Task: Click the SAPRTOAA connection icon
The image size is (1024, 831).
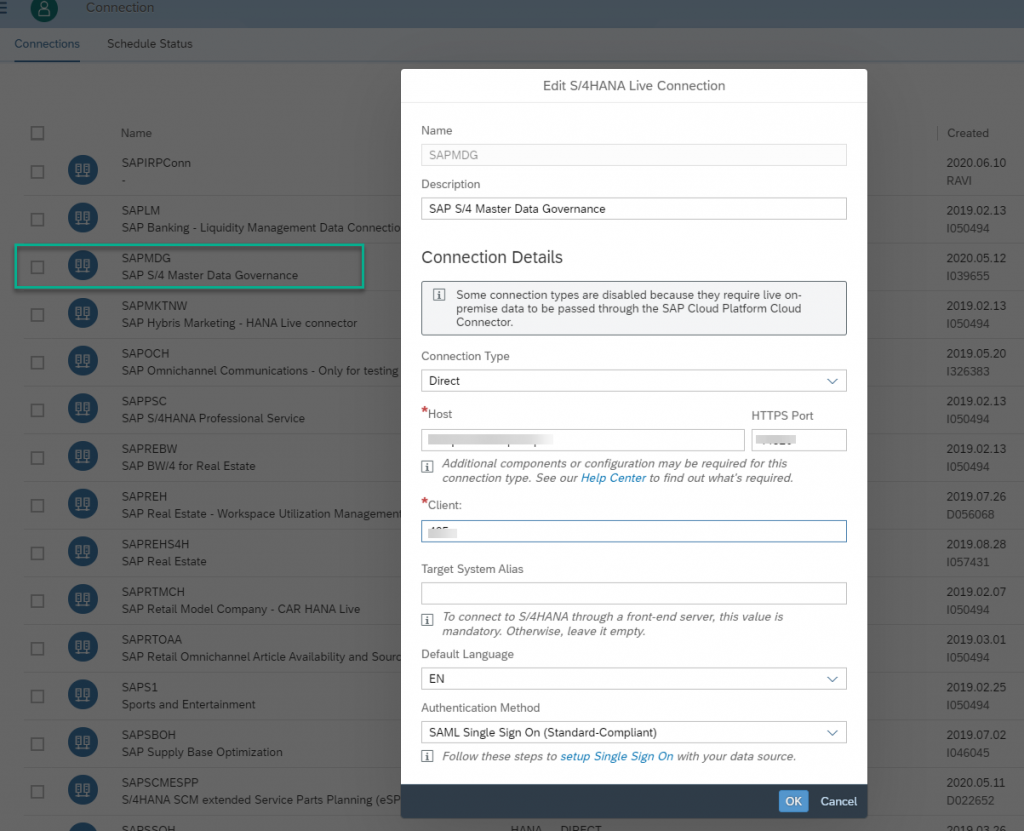Action: [83, 647]
